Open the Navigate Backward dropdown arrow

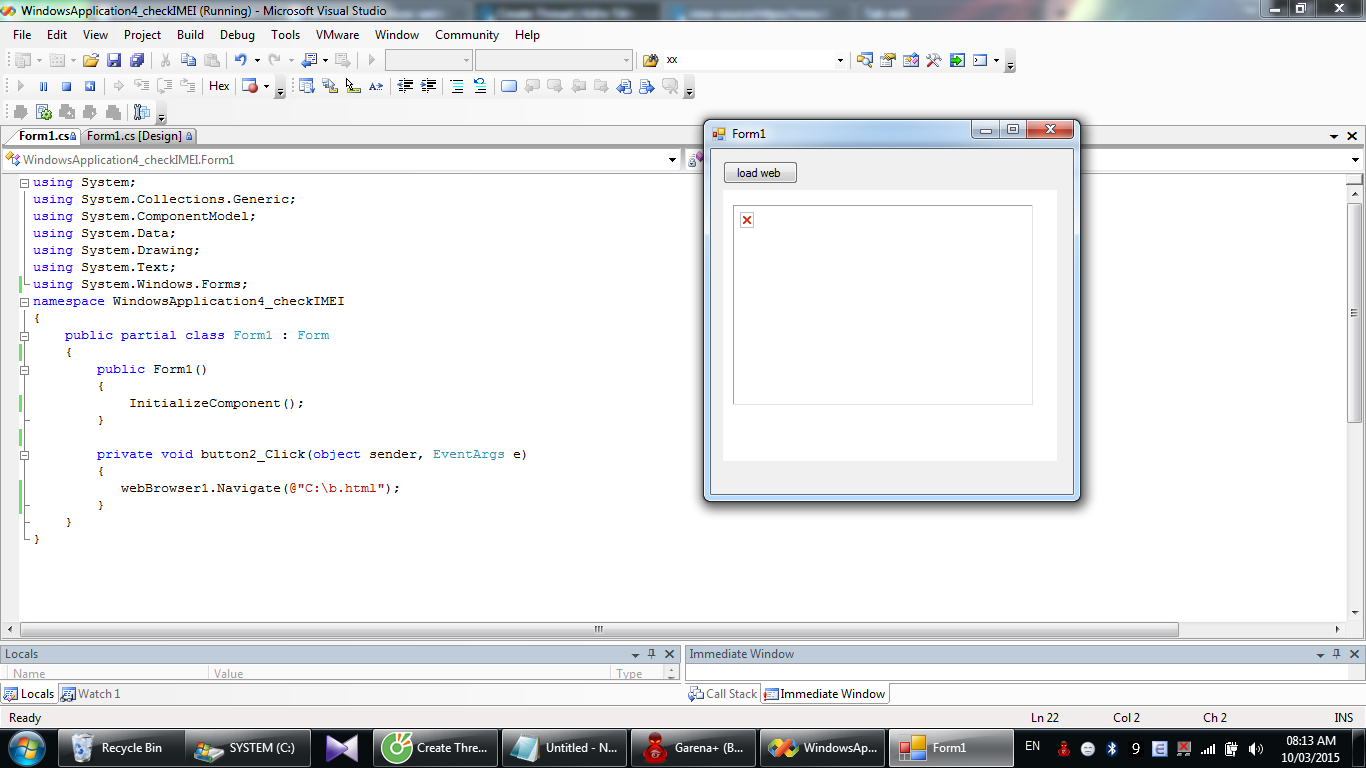click(325, 60)
